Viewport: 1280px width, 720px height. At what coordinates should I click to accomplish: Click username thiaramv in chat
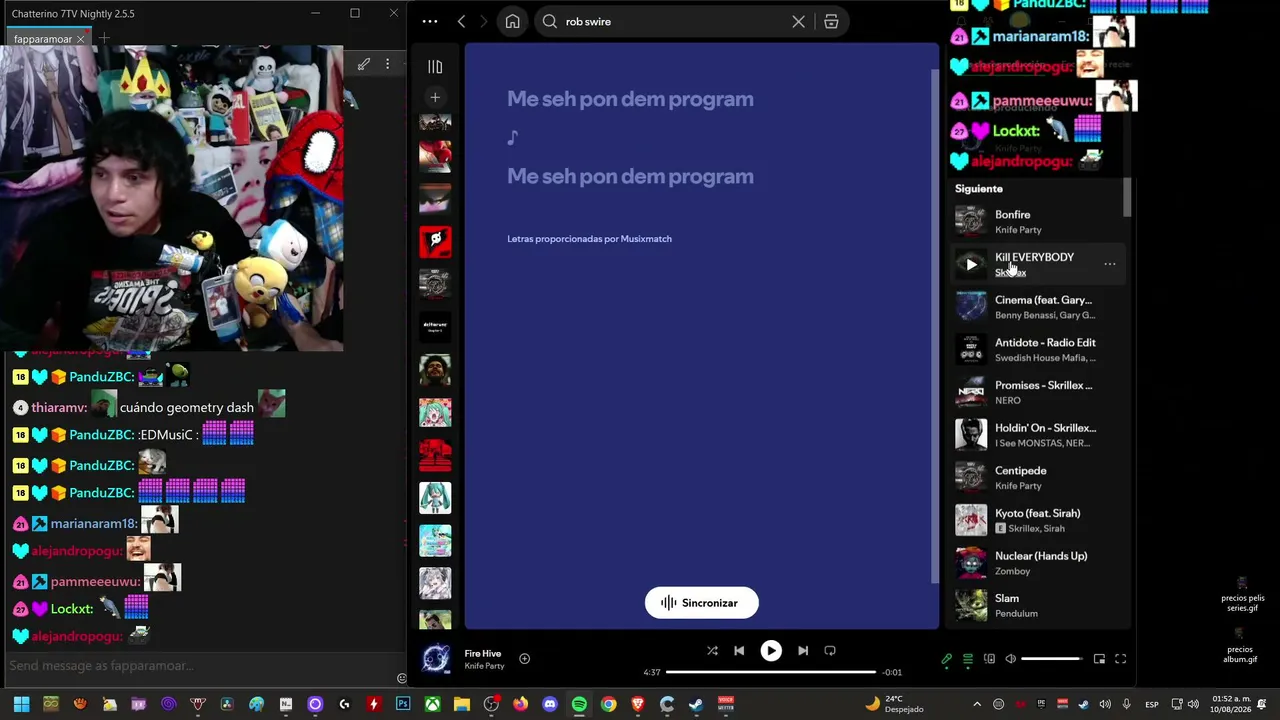coord(59,408)
